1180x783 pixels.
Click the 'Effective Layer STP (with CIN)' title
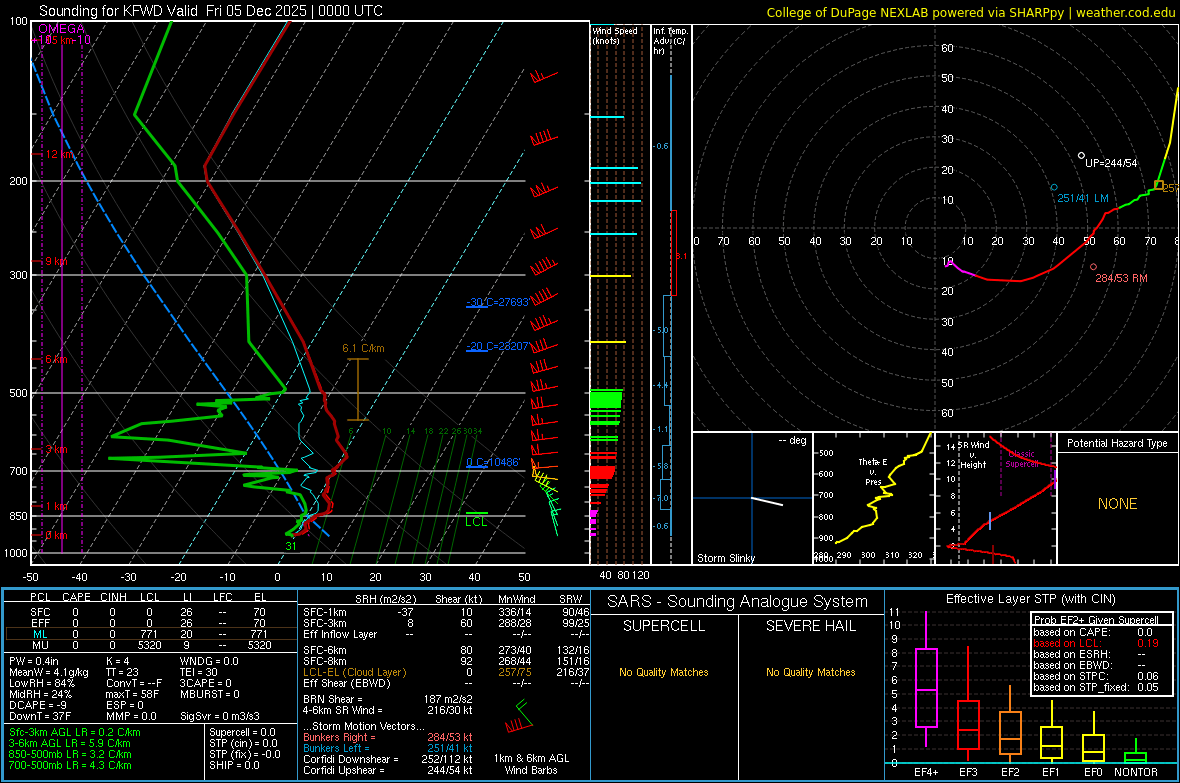pos(1030,599)
